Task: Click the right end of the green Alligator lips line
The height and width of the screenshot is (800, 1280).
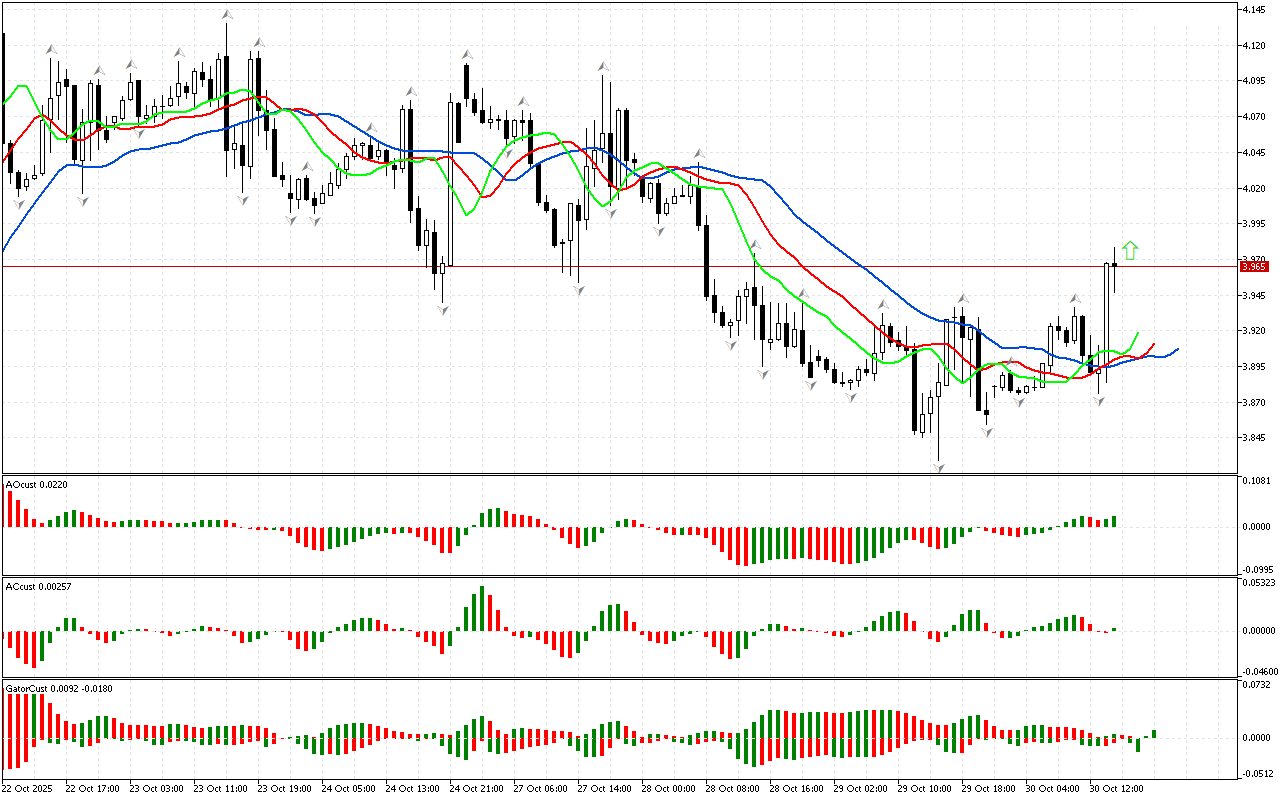Action: (1138, 333)
